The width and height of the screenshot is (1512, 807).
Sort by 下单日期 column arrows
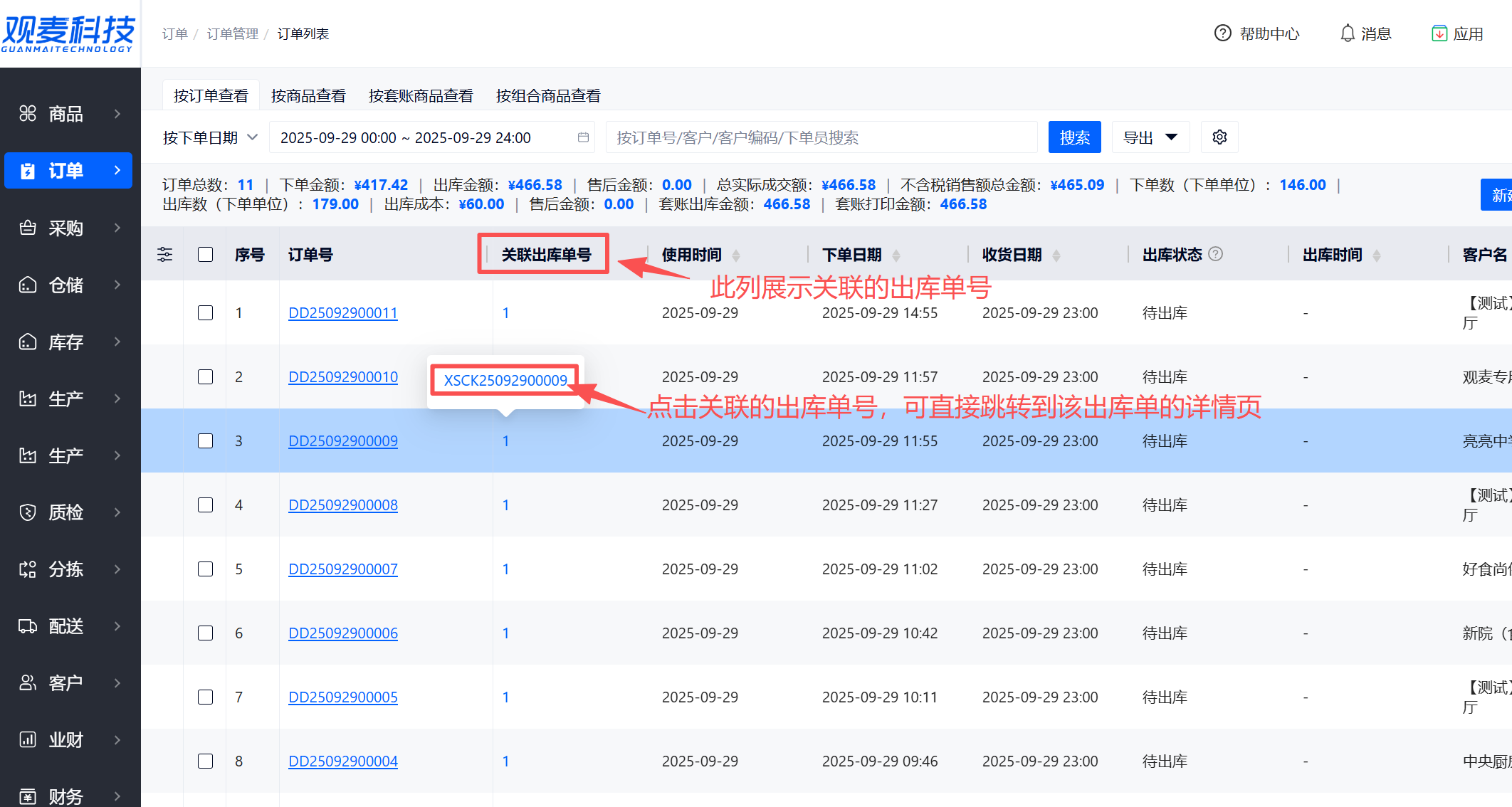coord(896,255)
